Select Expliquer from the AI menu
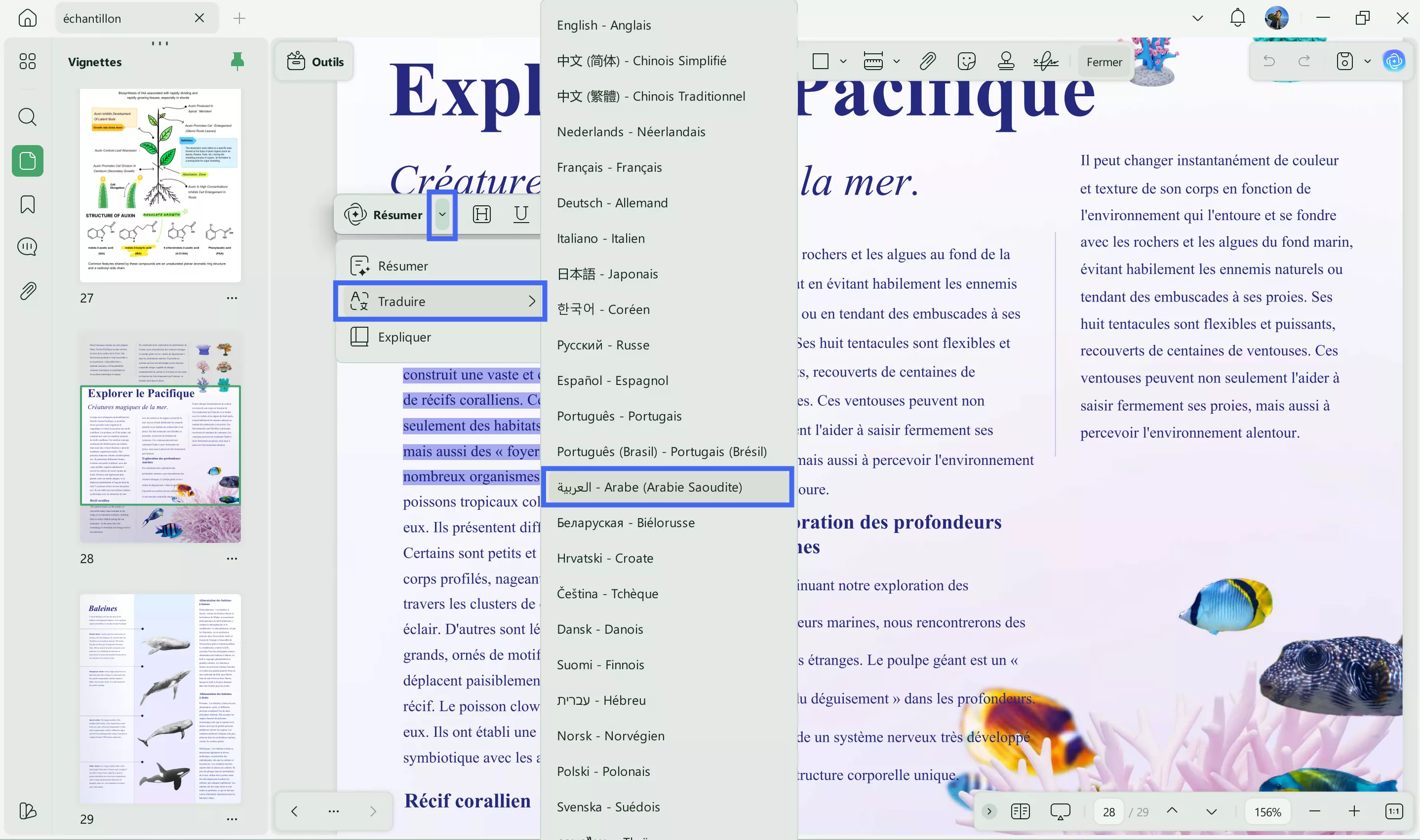 tap(404, 337)
